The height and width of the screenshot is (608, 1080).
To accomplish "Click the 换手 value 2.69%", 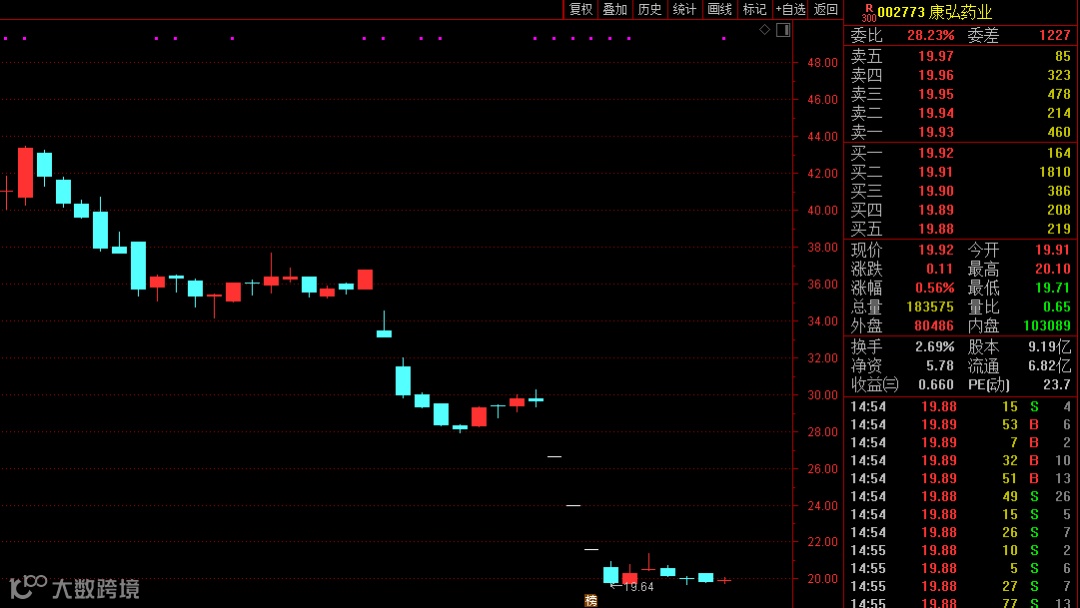I will [x=935, y=347].
